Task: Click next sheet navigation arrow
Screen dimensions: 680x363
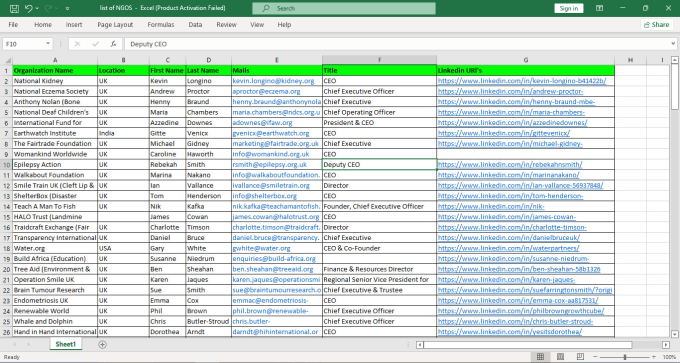Action: coord(29,344)
